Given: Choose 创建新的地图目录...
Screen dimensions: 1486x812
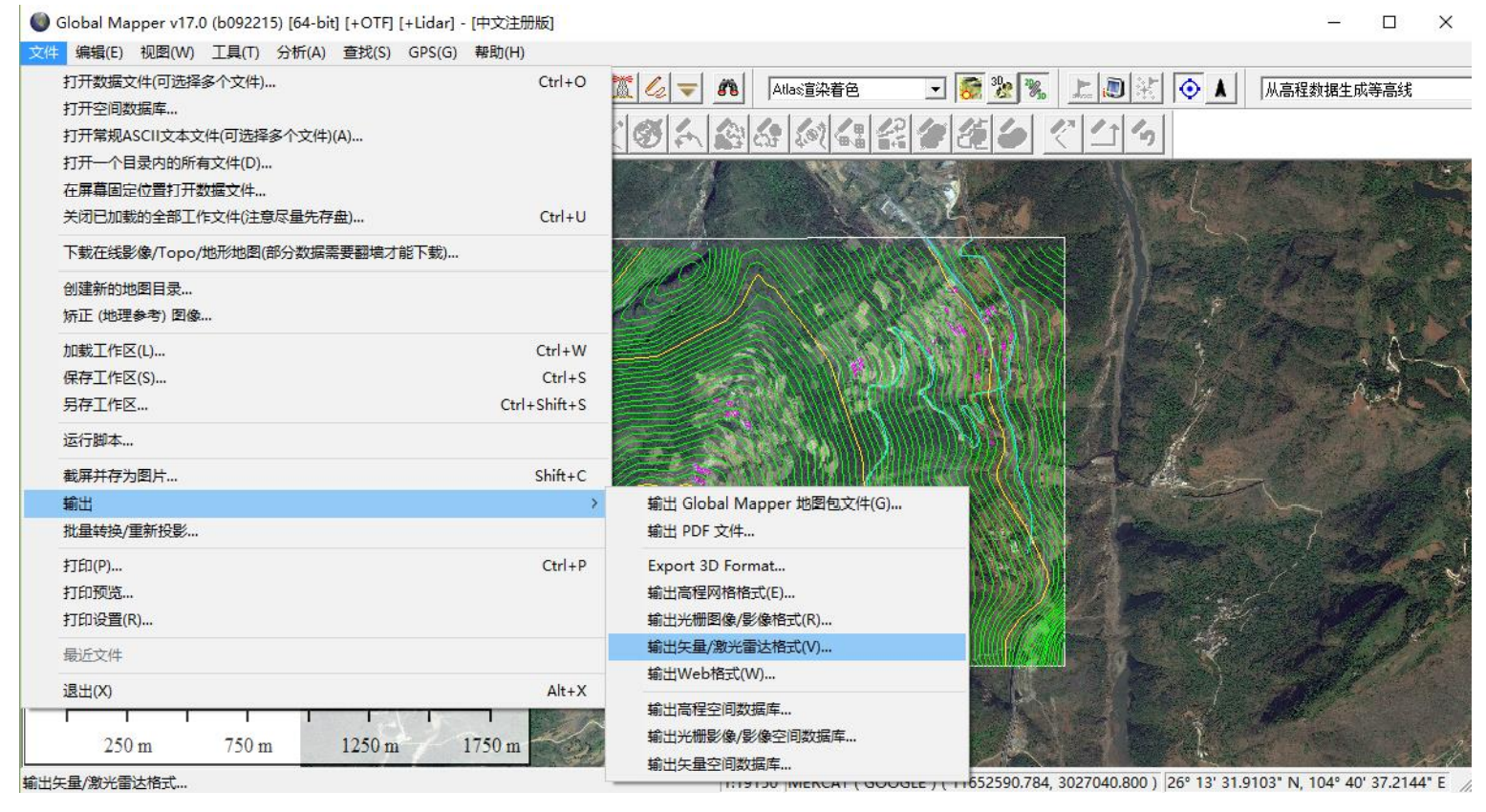Looking at the screenshot, I should 315,288.
